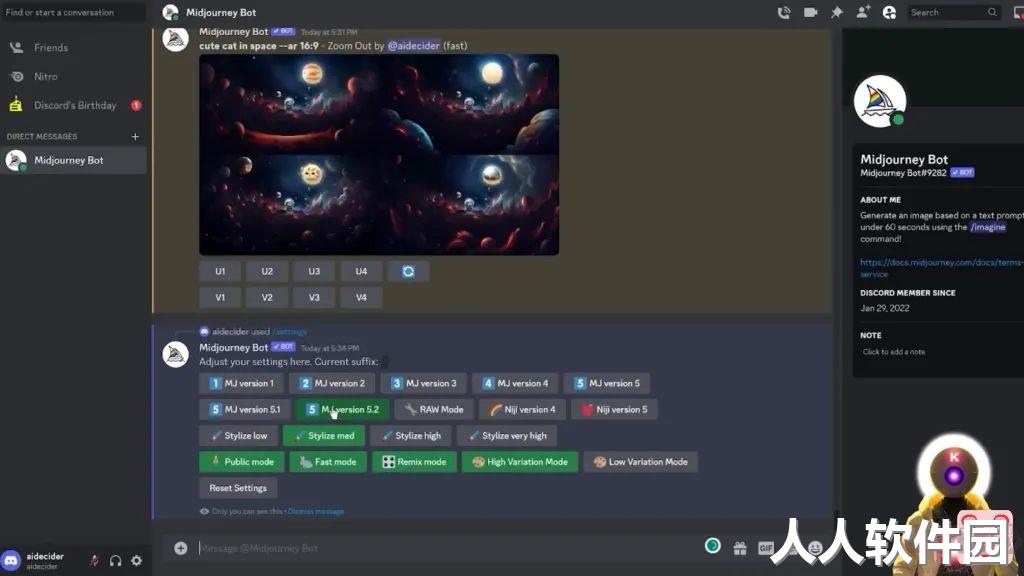This screenshot has width=1024, height=576.
Task: Select MJ version 4 setting
Action: (515, 383)
